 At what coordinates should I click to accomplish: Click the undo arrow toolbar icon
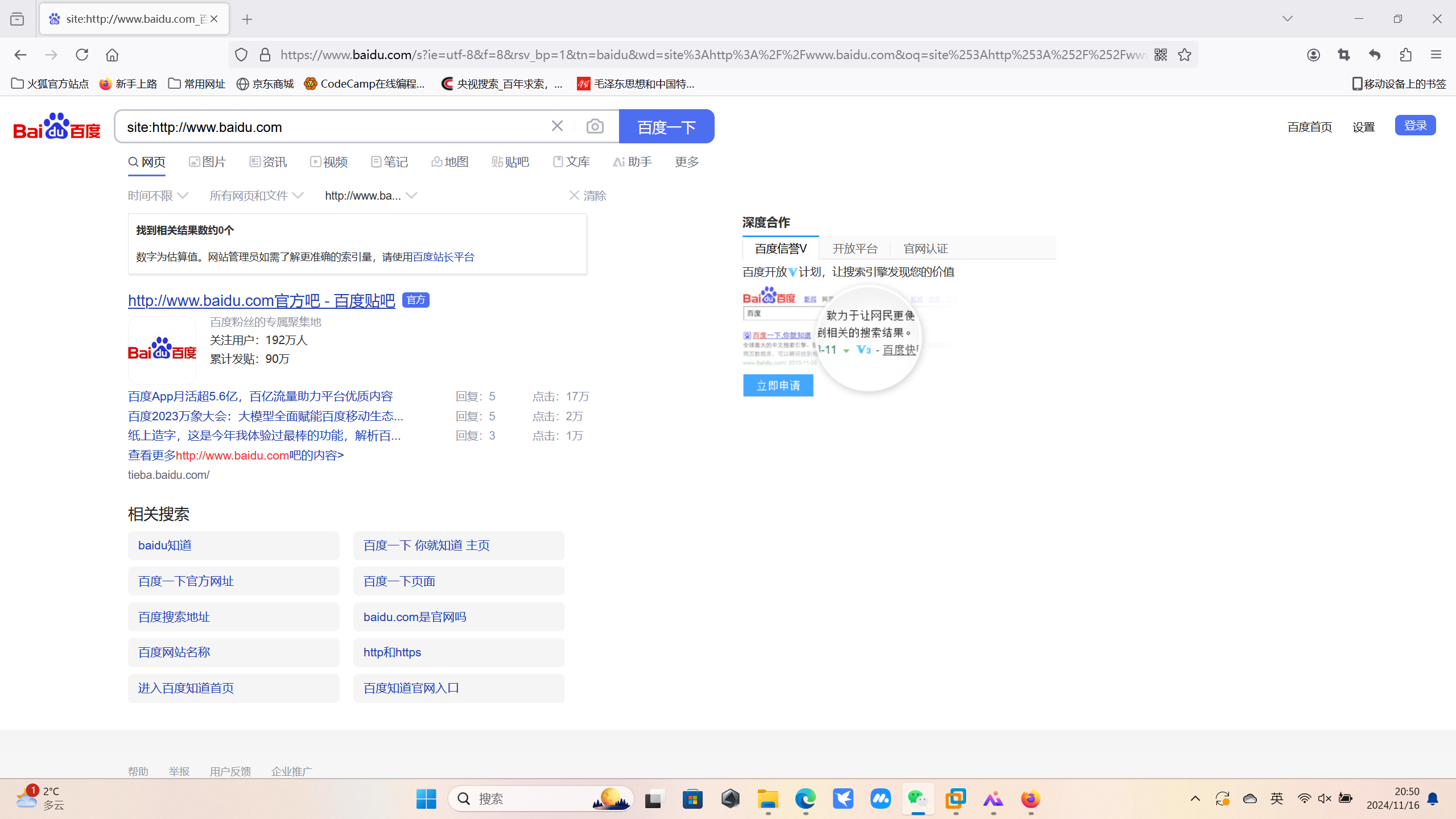tap(1375, 55)
